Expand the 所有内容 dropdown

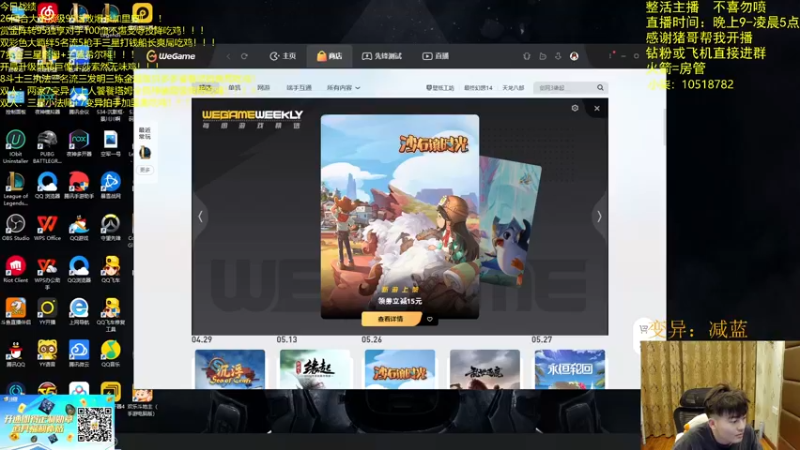coord(343,88)
